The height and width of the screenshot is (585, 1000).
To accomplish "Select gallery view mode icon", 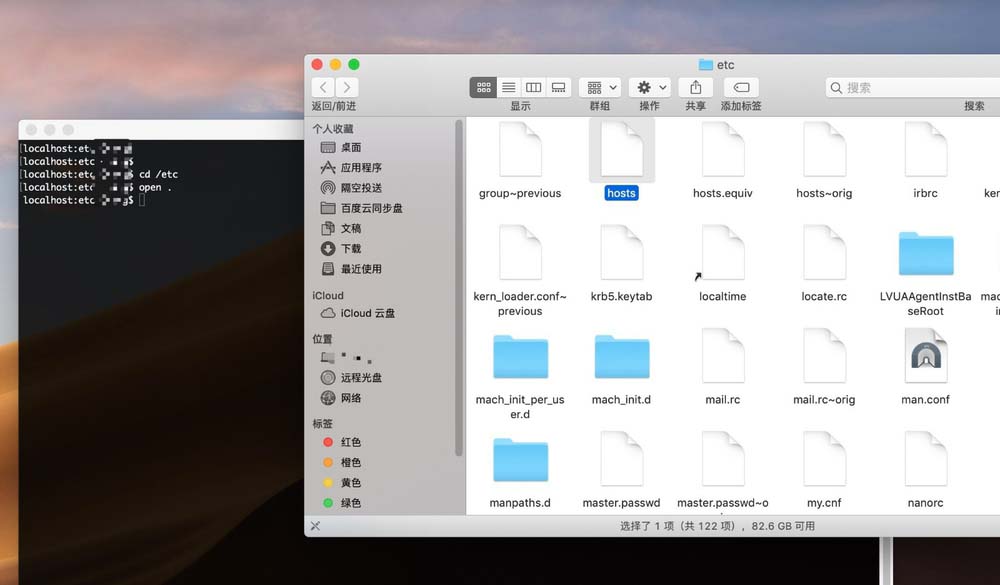I will pyautogui.click(x=559, y=87).
